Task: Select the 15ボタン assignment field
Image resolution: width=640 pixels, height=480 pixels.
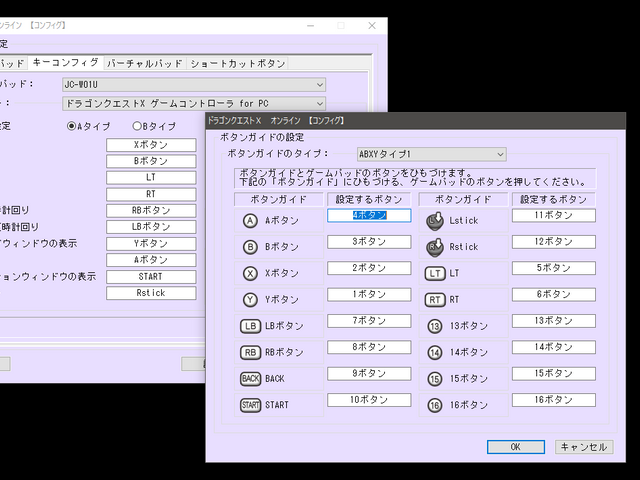Action: click(x=554, y=373)
